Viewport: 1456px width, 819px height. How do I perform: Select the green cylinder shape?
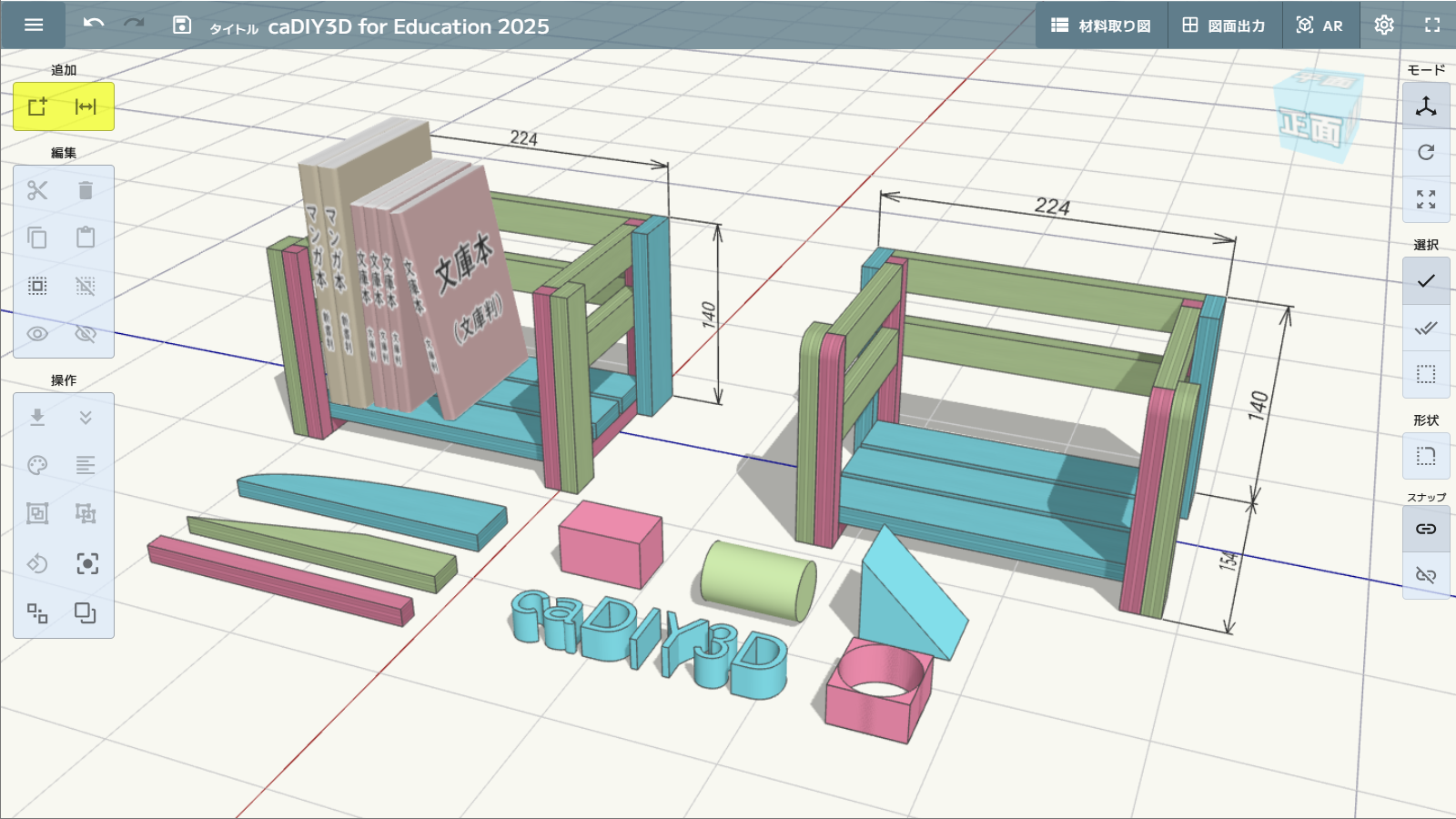(757, 582)
